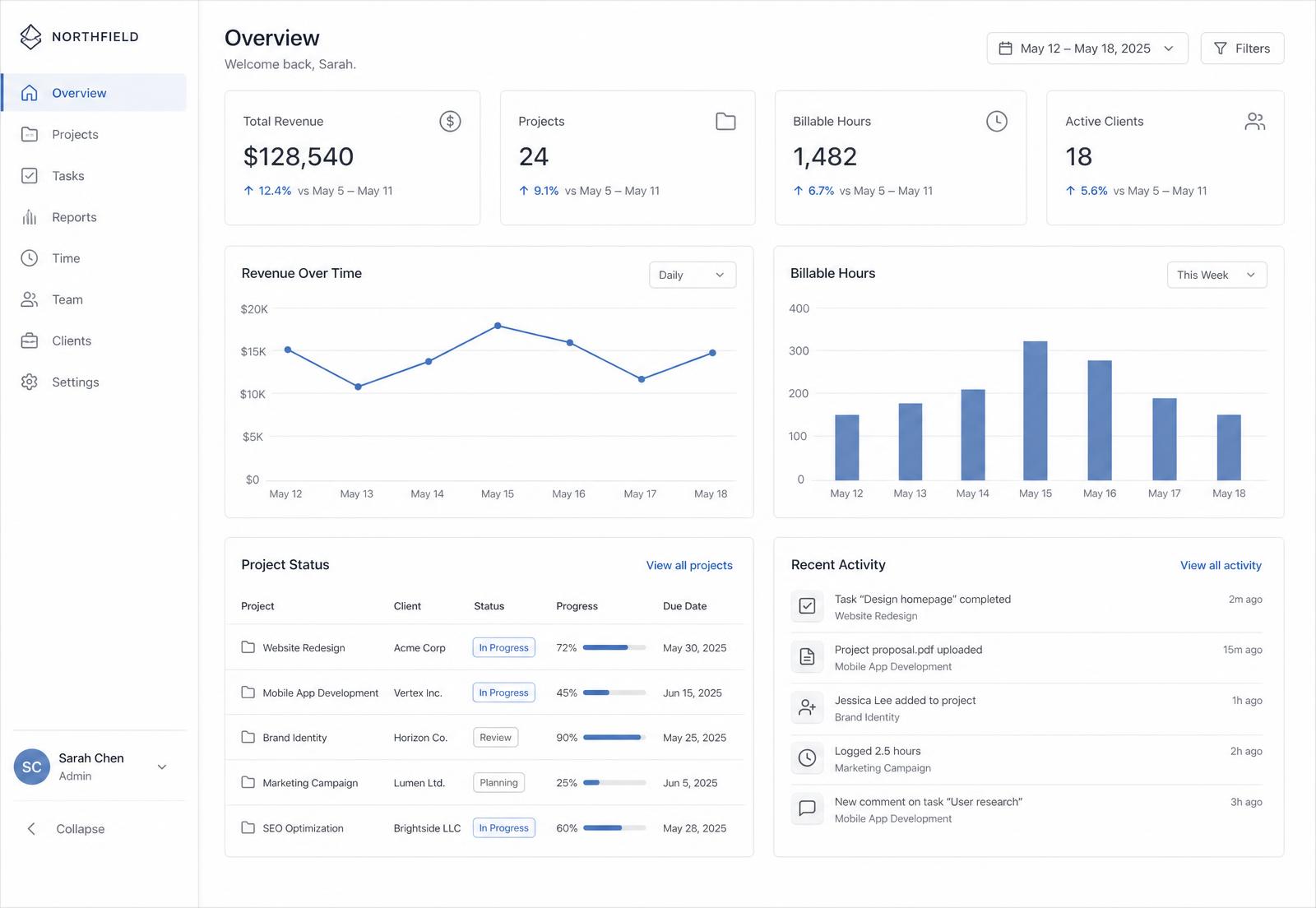The image size is (1316, 908).
Task: Click the checkmark icon for Design homepage activity
Action: pyautogui.click(x=808, y=606)
